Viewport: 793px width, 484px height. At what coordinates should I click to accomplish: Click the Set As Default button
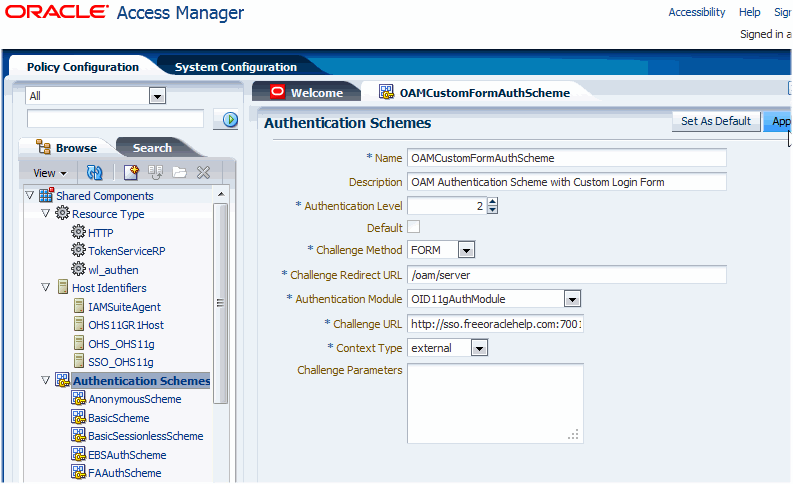[x=716, y=121]
